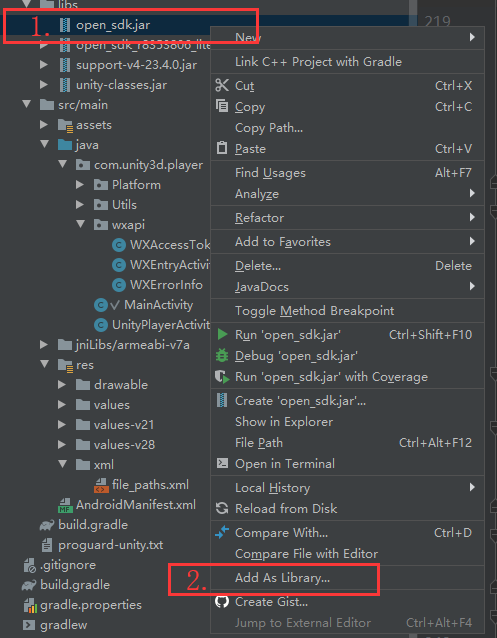The height and width of the screenshot is (638, 497).
Task: Click the blue java source folder icon
Action: click(x=65, y=145)
